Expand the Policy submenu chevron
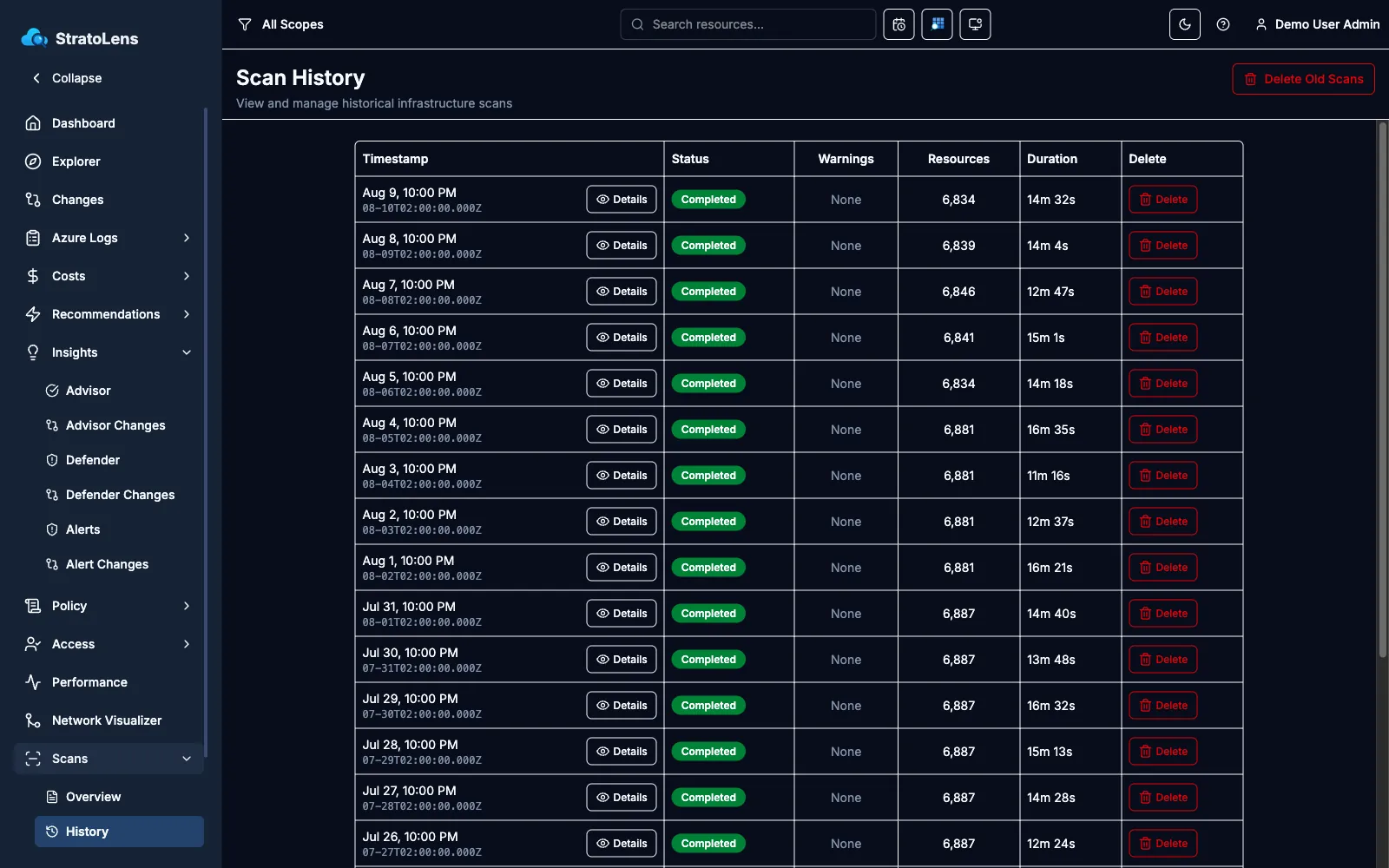Image resolution: width=1389 pixels, height=868 pixels. [x=187, y=606]
